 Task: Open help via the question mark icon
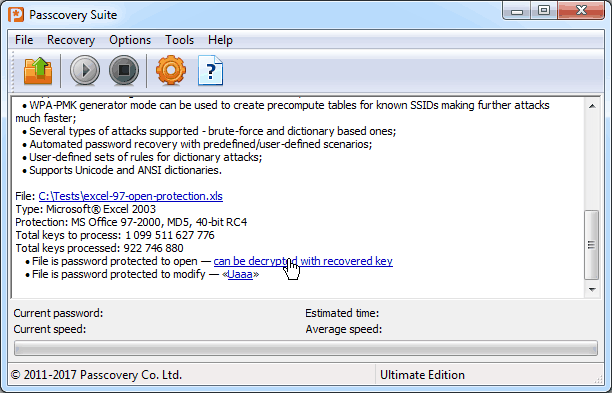[x=210, y=71]
